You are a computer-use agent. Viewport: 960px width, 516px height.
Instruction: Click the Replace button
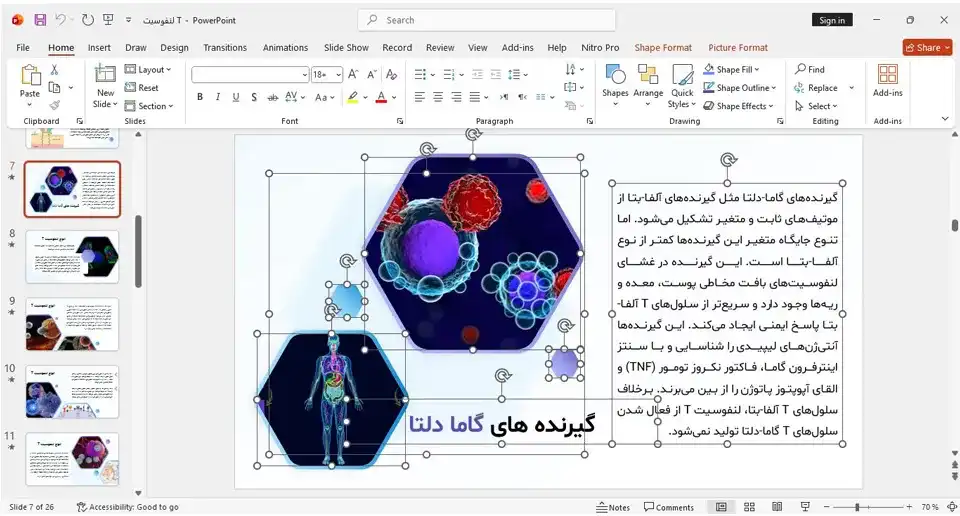816,88
